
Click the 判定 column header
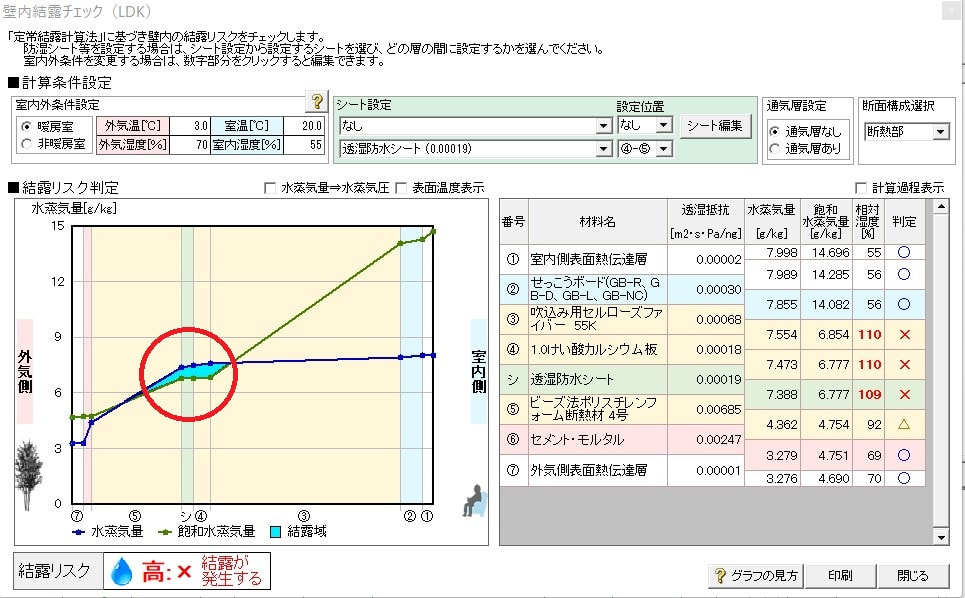pos(904,221)
